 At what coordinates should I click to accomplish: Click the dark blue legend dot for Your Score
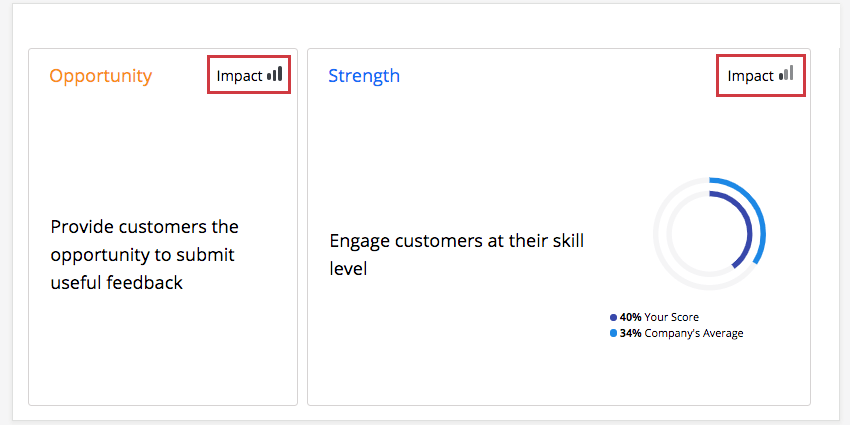point(613,318)
